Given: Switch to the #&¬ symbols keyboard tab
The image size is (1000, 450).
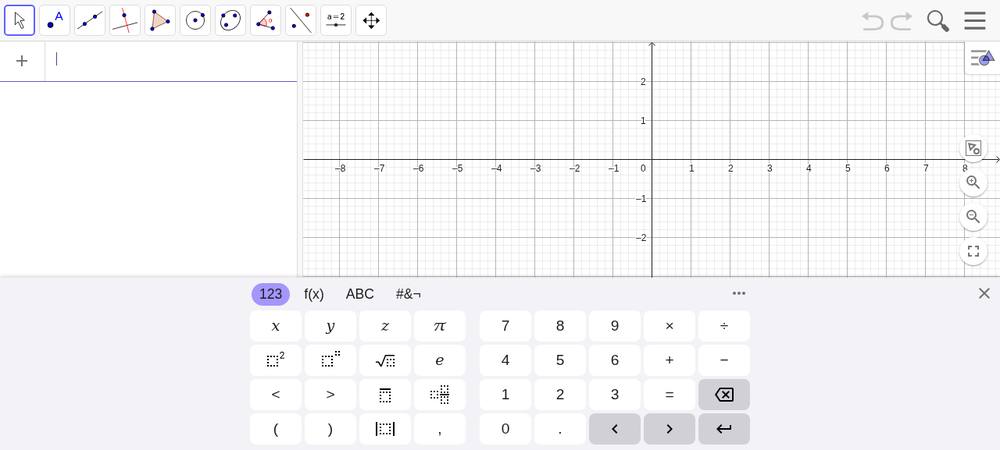Looking at the screenshot, I should click(408, 294).
